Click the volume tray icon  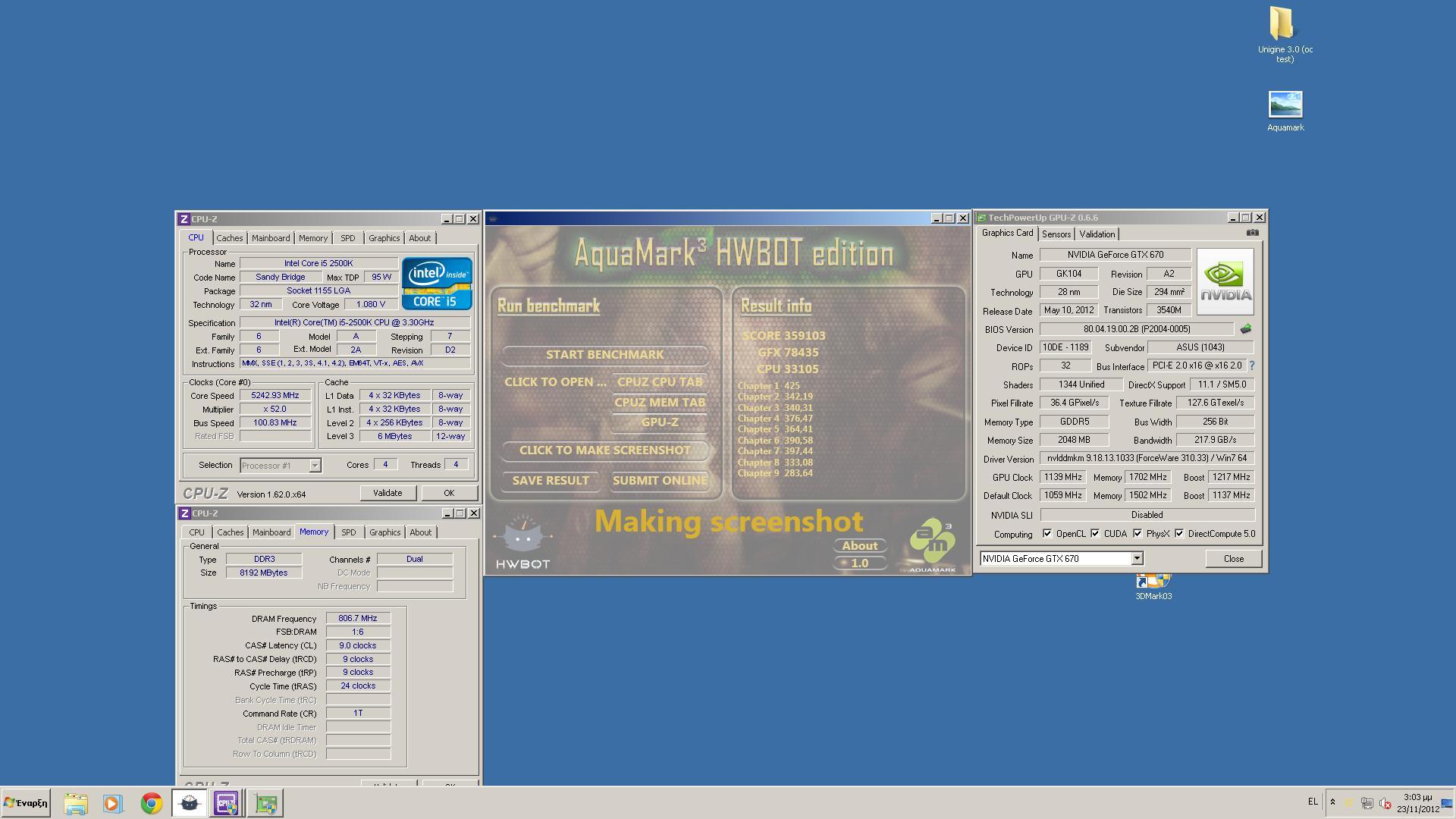pos(1385,803)
